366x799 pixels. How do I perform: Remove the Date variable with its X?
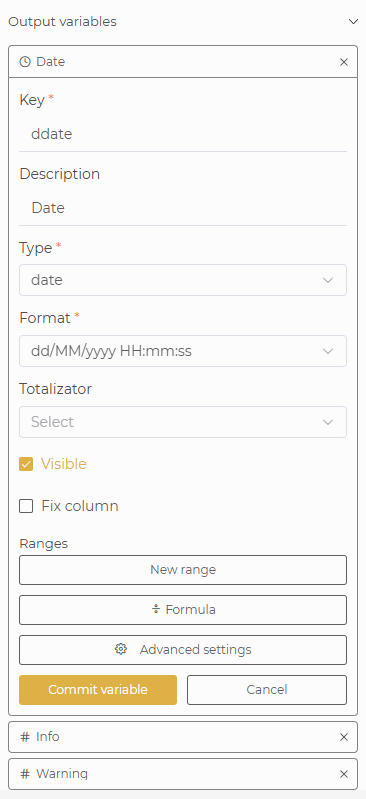tap(344, 62)
